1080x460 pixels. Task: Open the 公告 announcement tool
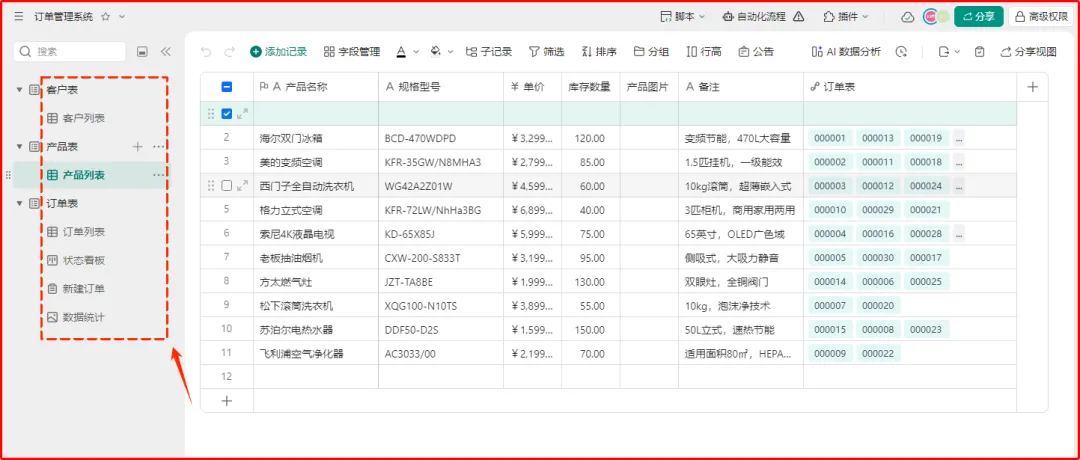tap(756, 52)
